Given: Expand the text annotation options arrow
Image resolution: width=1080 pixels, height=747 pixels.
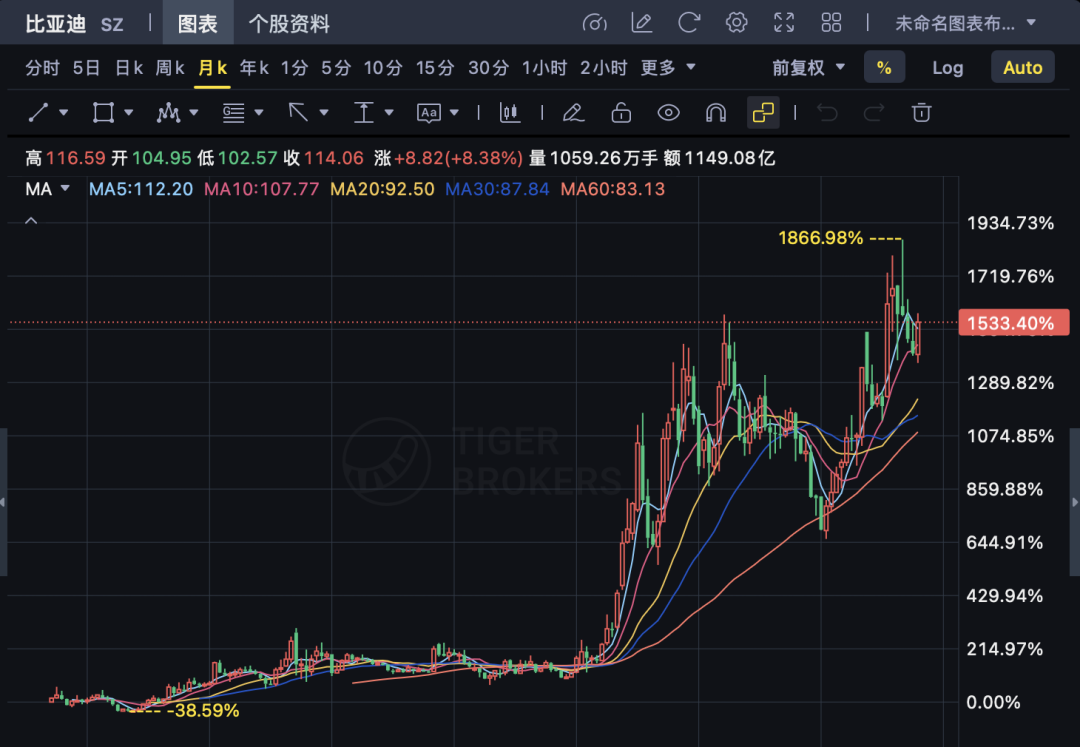Looking at the screenshot, I should coord(454,112).
